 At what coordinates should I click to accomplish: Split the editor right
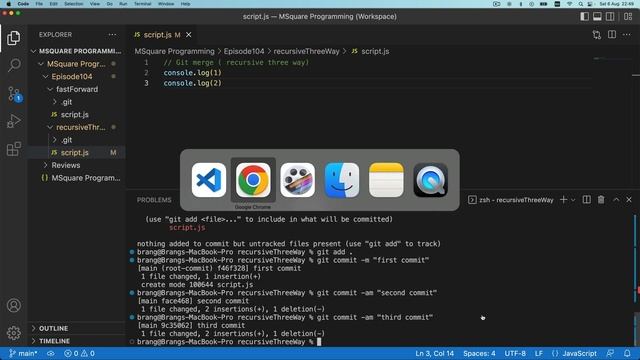pyautogui.click(x=612, y=35)
